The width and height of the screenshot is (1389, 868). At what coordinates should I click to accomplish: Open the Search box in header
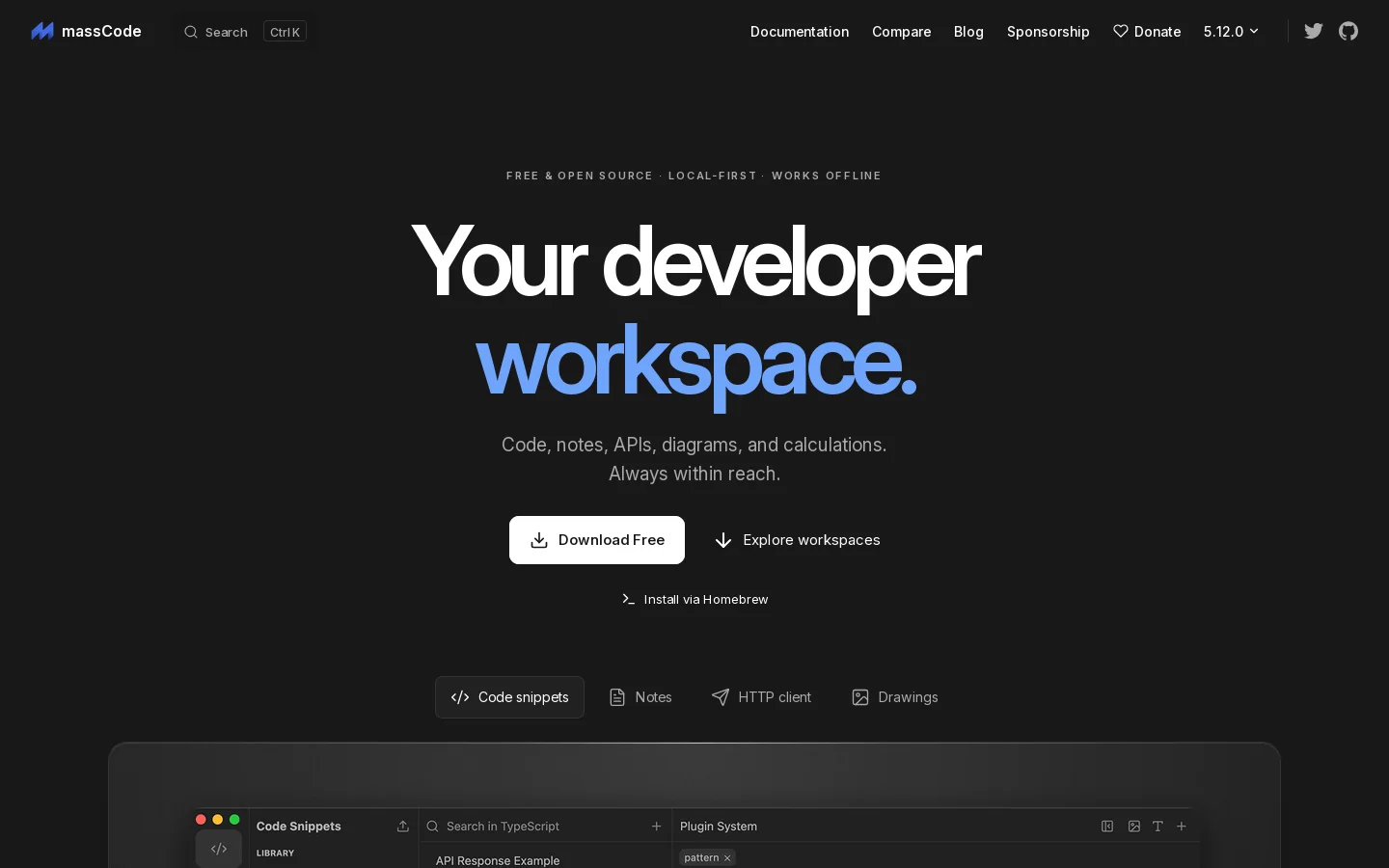(245, 32)
